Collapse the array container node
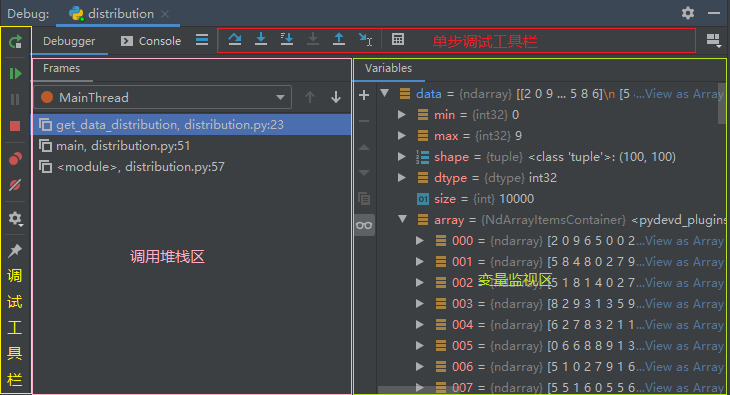Image resolution: width=730 pixels, height=395 pixels. point(403,219)
